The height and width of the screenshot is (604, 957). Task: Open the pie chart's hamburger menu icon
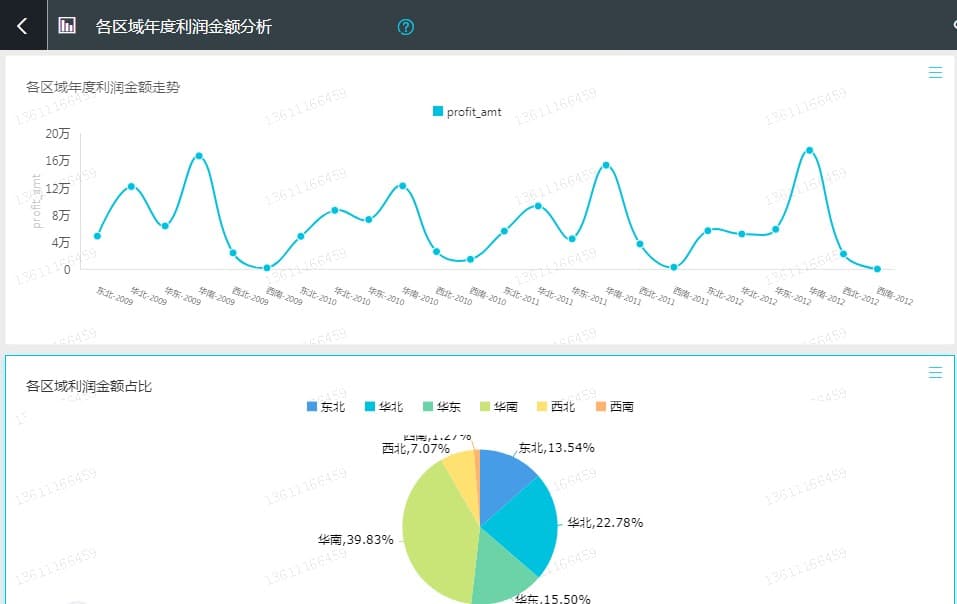tap(935, 372)
